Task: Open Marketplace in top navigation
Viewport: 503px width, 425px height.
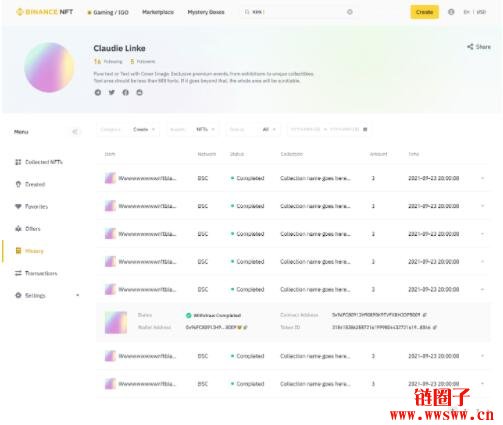Action: (158, 12)
